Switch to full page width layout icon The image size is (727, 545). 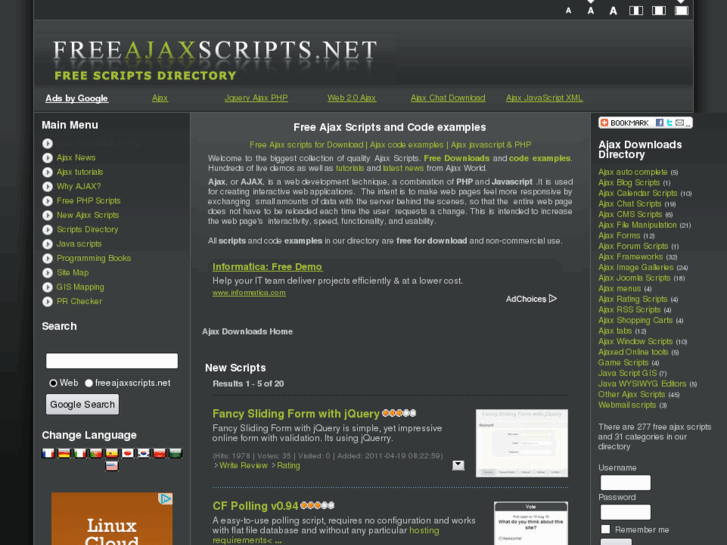click(681, 11)
